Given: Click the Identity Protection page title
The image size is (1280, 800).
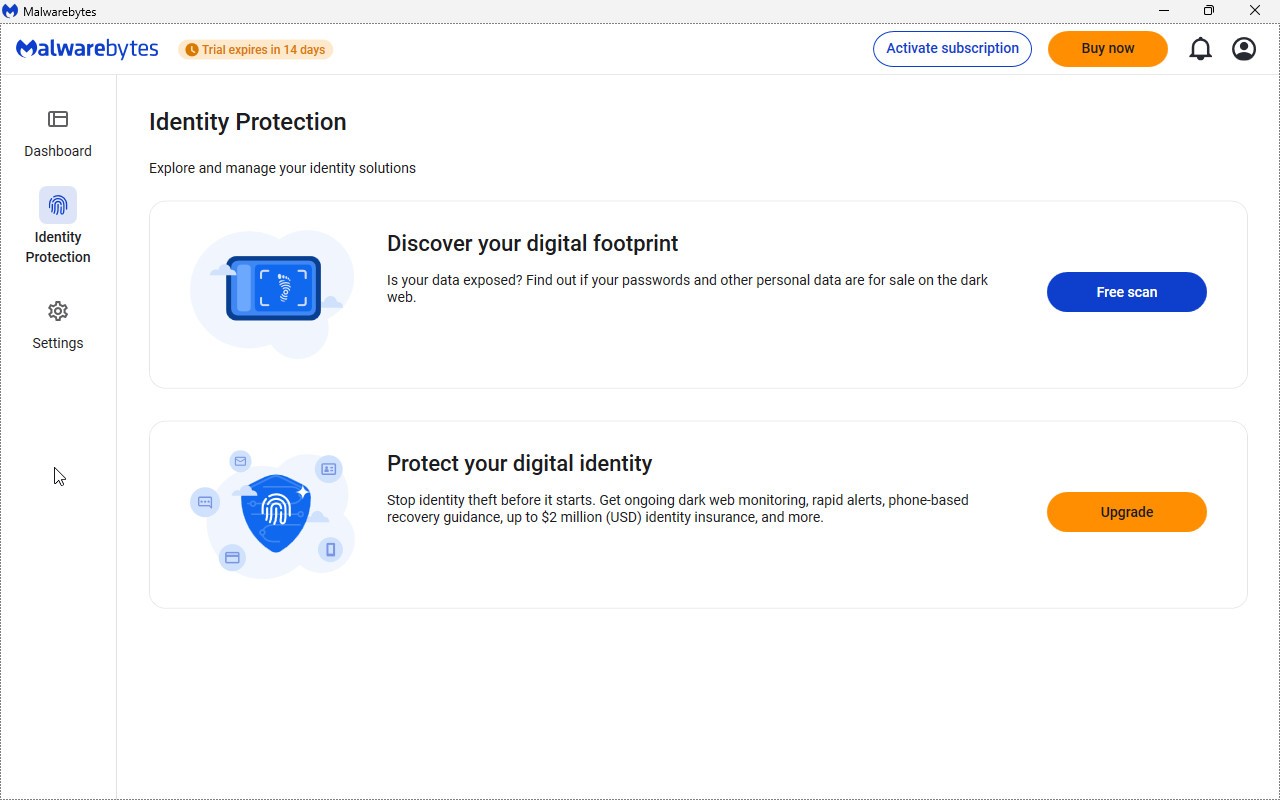Looking at the screenshot, I should (x=247, y=122).
